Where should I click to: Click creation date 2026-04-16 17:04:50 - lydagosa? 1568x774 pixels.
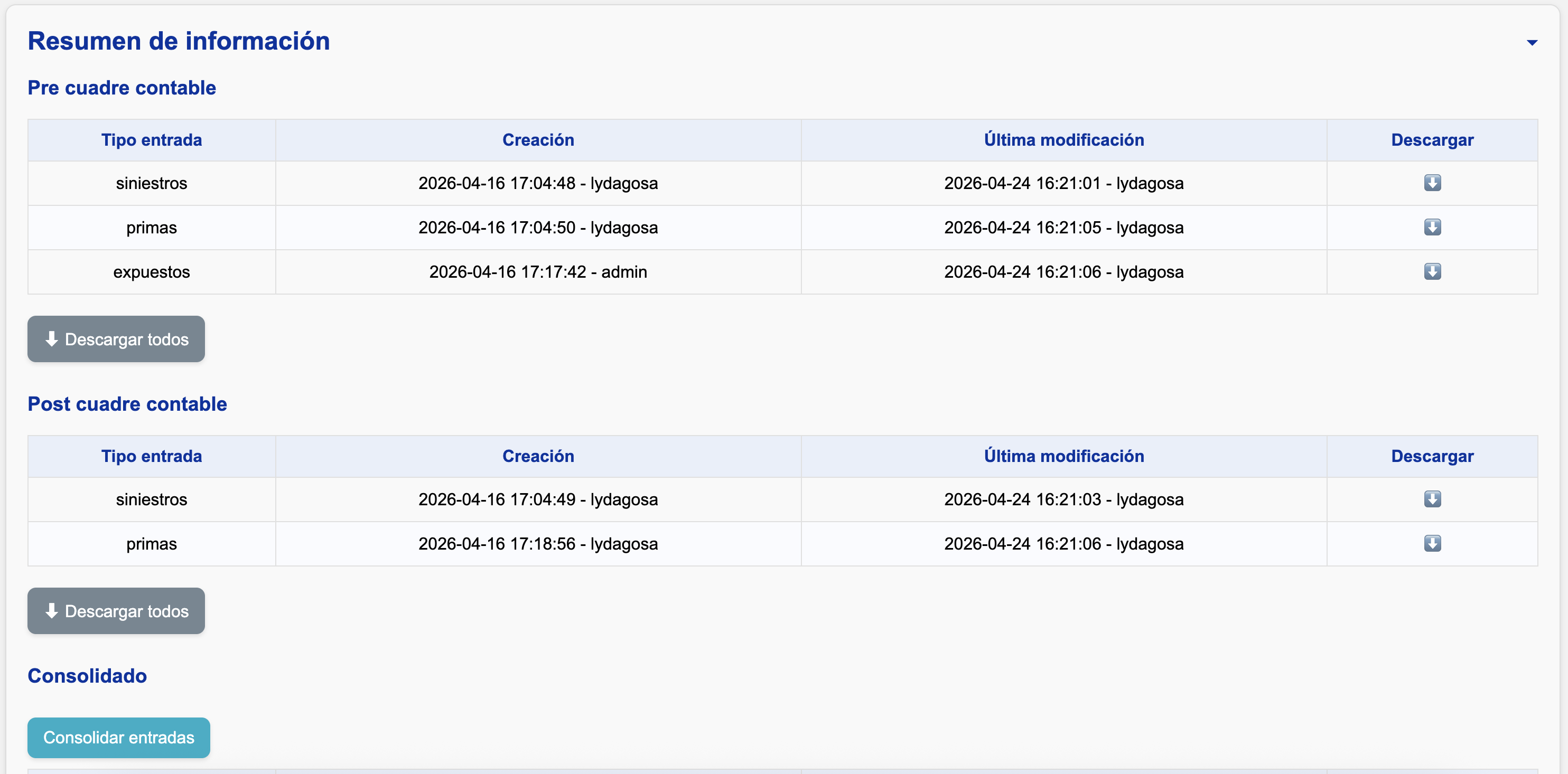click(538, 228)
